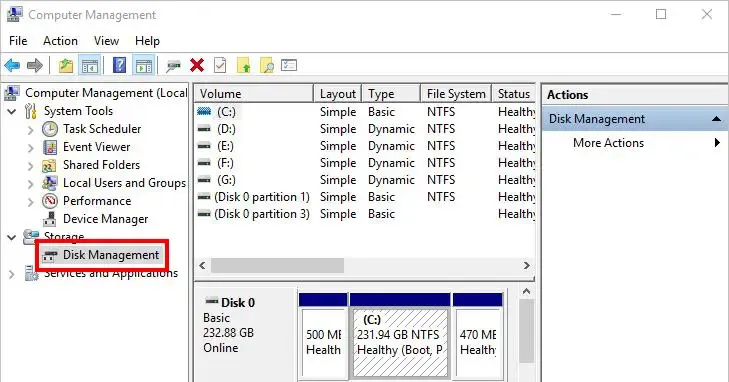729x382 pixels.
Task: Open the Help menu
Action: coord(147,41)
